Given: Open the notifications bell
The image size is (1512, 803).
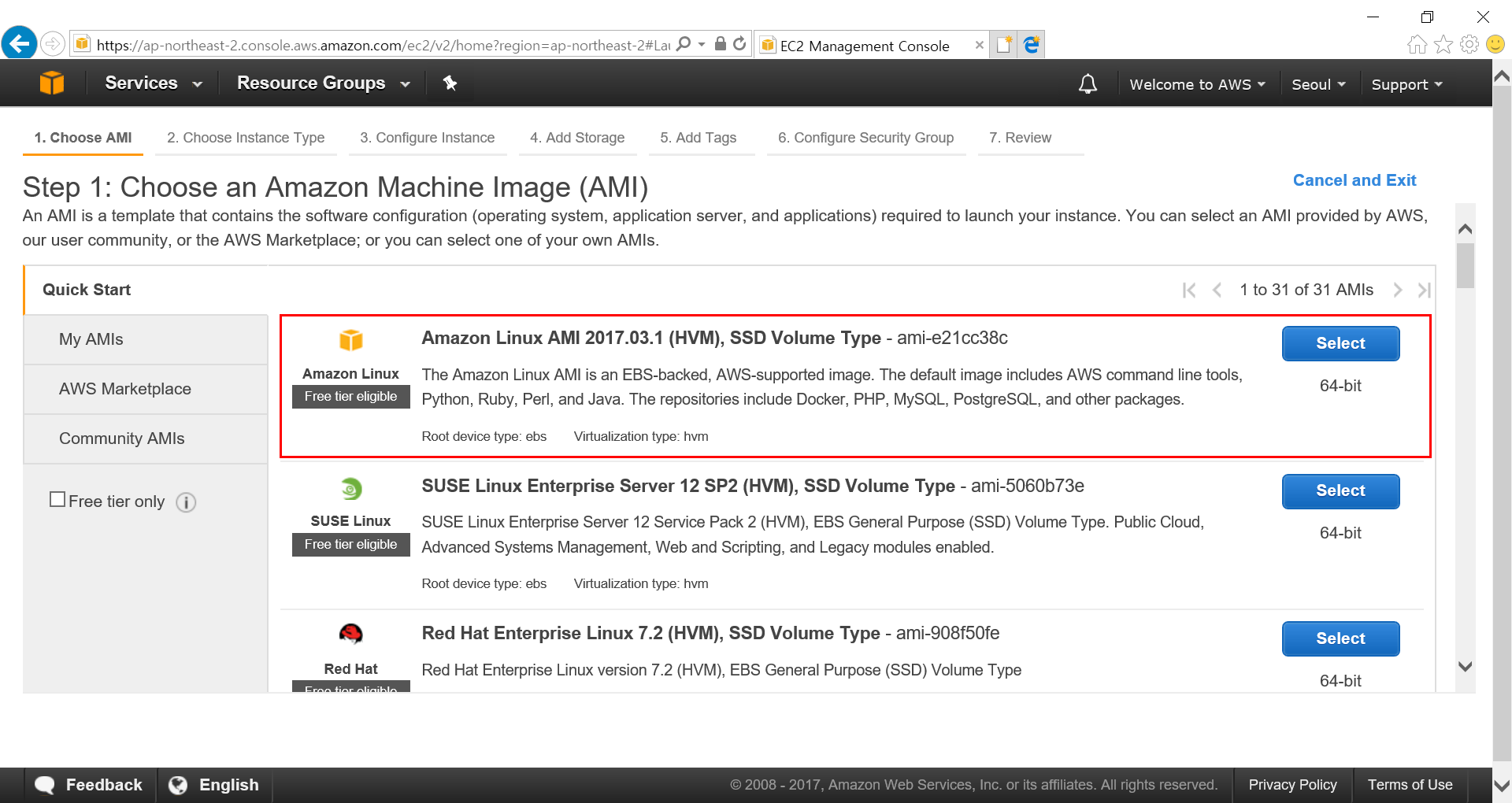Looking at the screenshot, I should 1088,83.
